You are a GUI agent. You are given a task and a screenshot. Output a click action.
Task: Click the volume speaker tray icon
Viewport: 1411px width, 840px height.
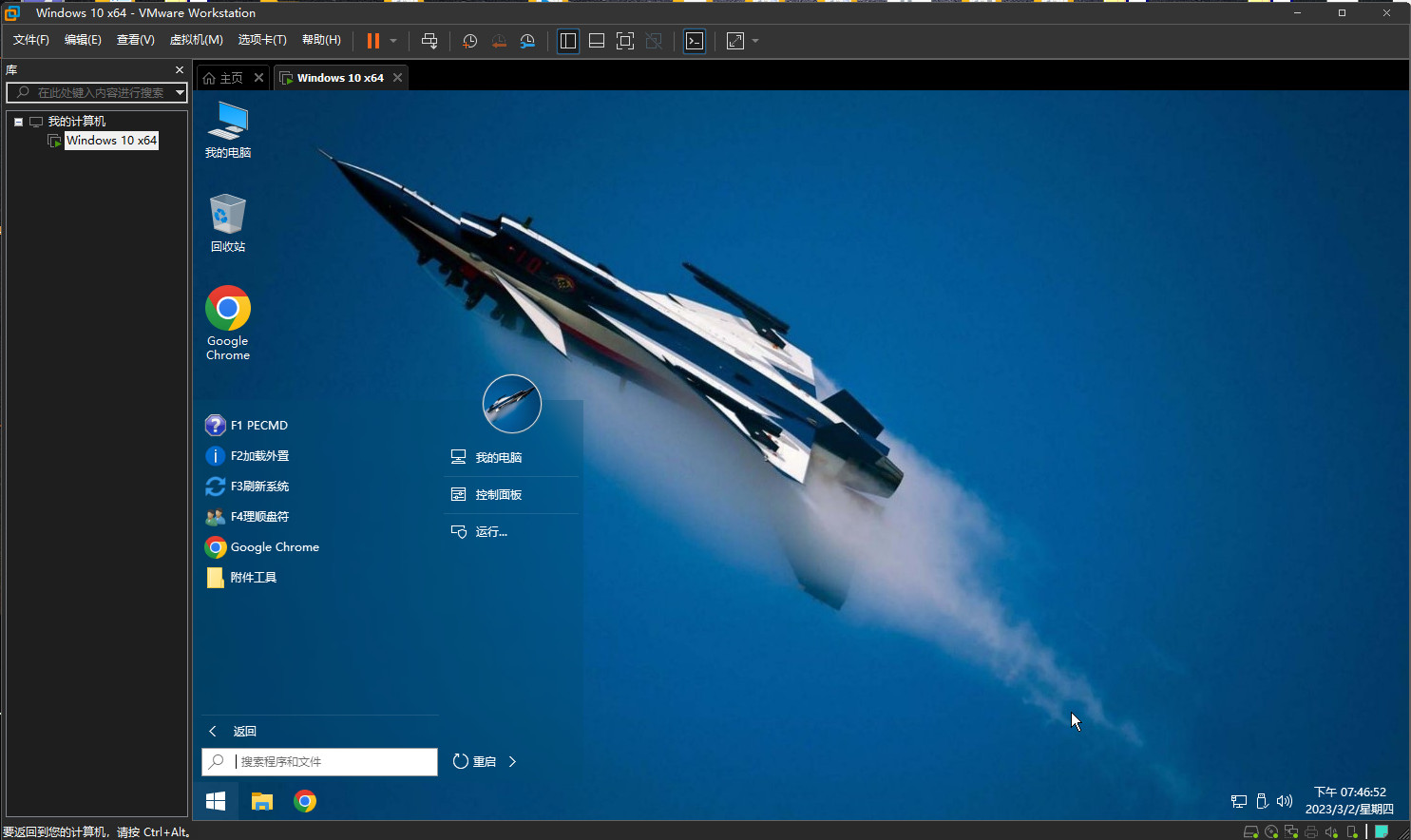(x=1285, y=801)
